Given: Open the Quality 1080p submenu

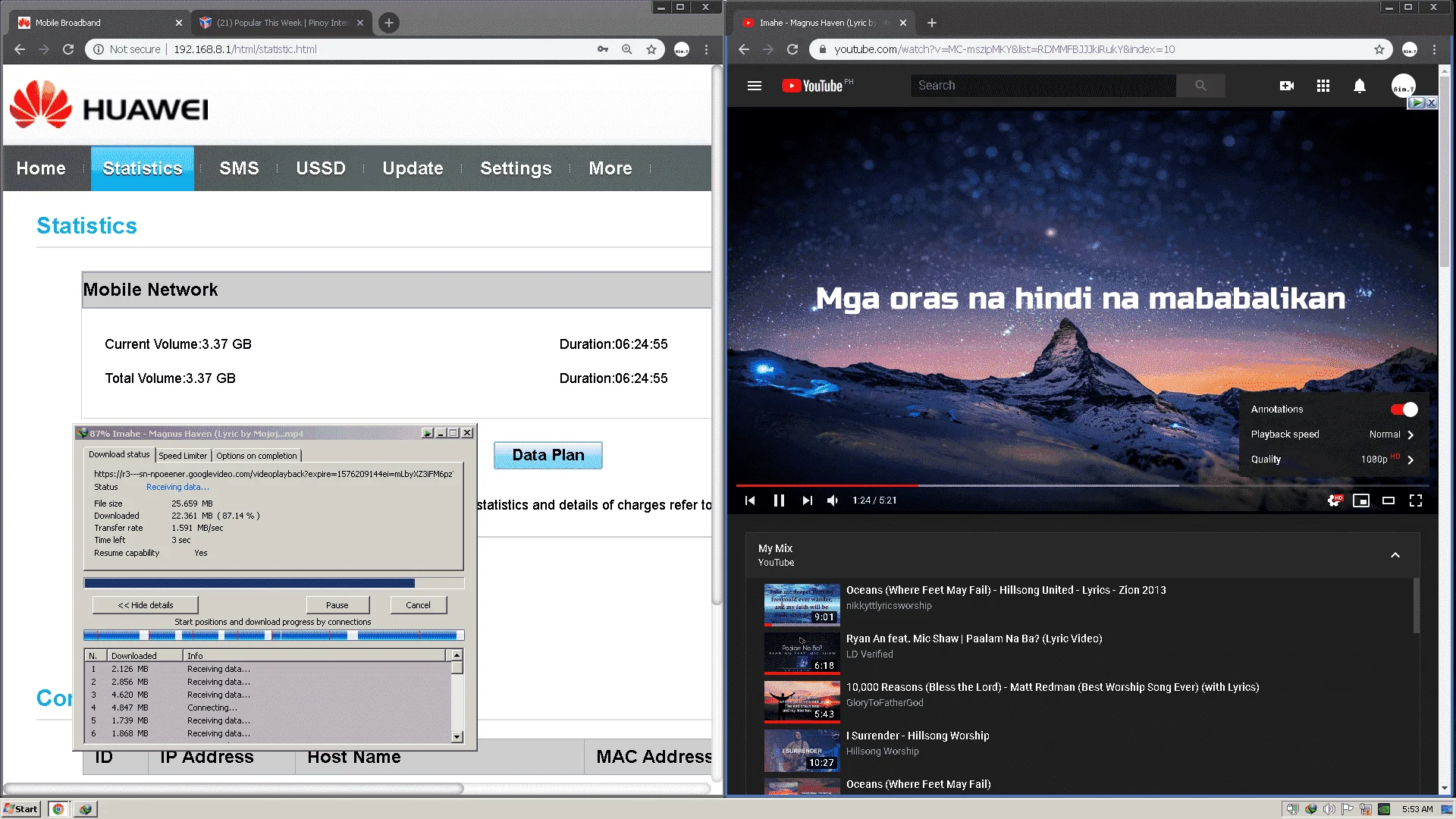Looking at the screenshot, I should tap(1333, 460).
